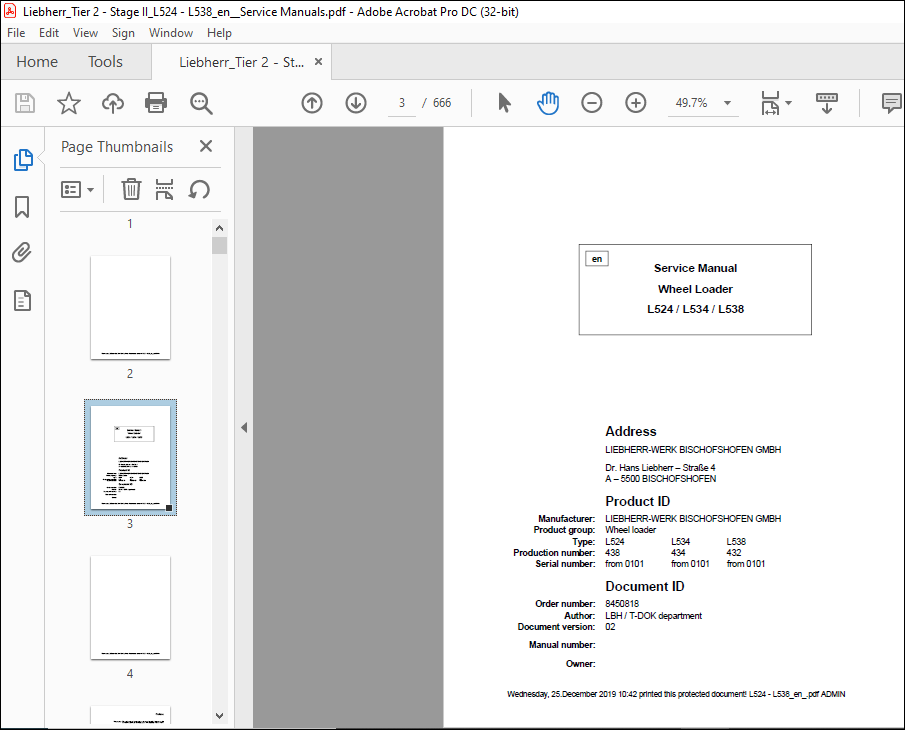
Task: Open the Edit menu
Action: [x=48, y=33]
